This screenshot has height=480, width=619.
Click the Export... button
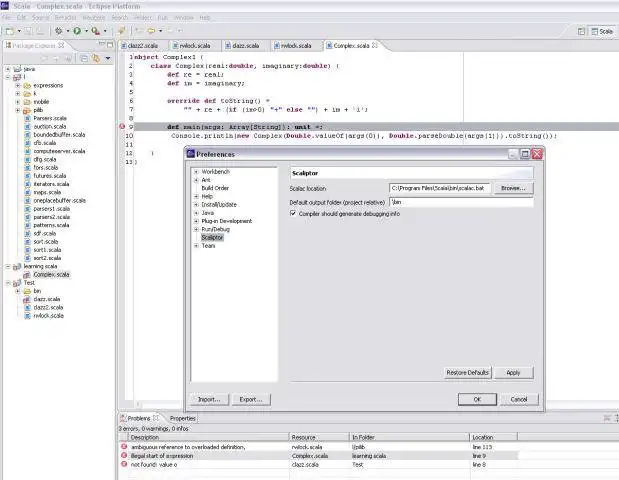(251, 399)
